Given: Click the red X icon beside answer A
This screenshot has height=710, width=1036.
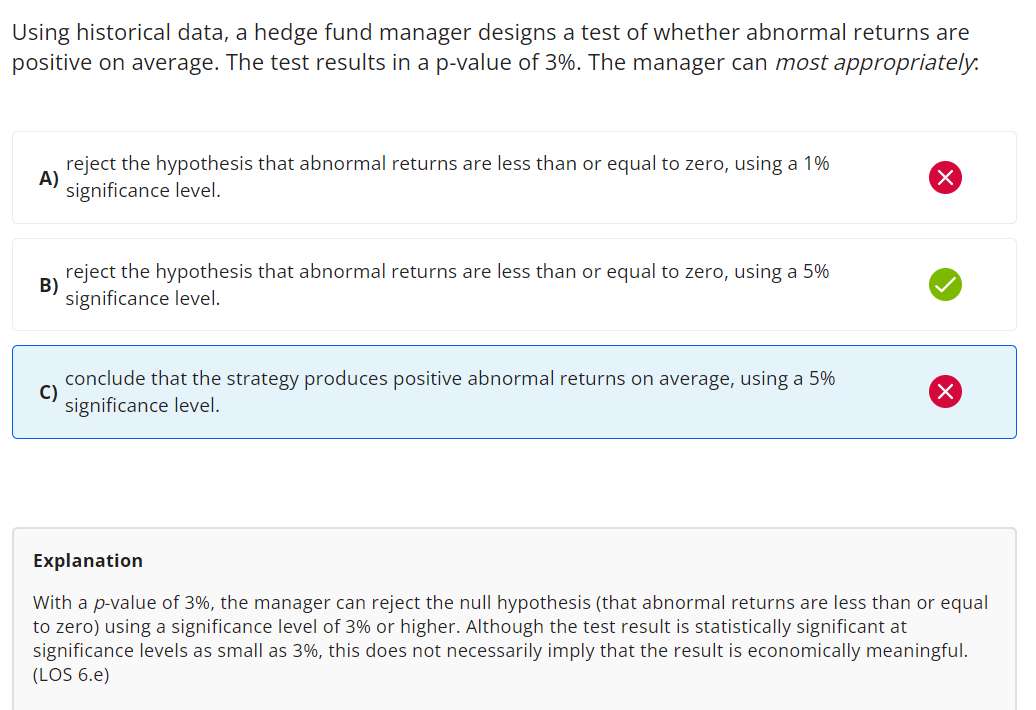Looking at the screenshot, I should point(945,178).
